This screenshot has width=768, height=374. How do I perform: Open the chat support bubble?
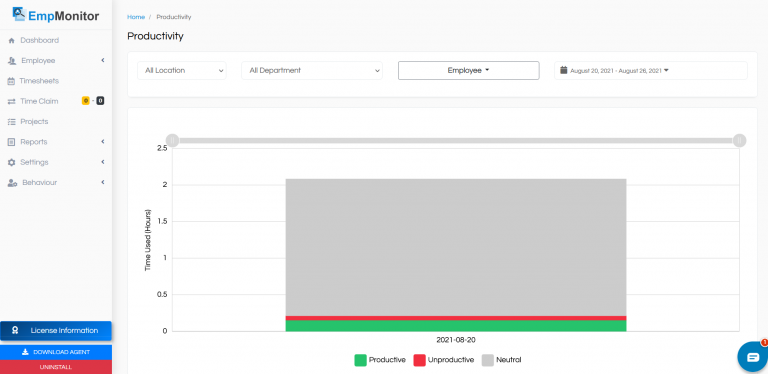753,357
